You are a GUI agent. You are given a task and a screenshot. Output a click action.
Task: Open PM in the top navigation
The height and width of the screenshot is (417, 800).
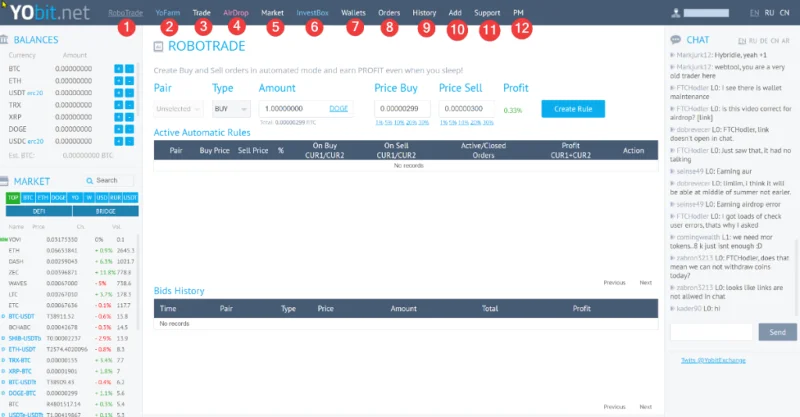(x=518, y=13)
